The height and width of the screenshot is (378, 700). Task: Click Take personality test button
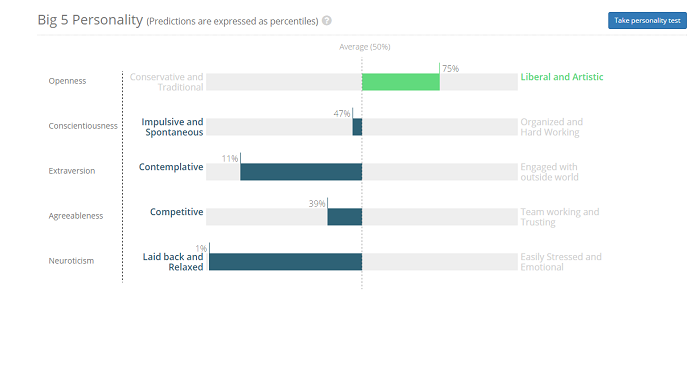point(647,21)
